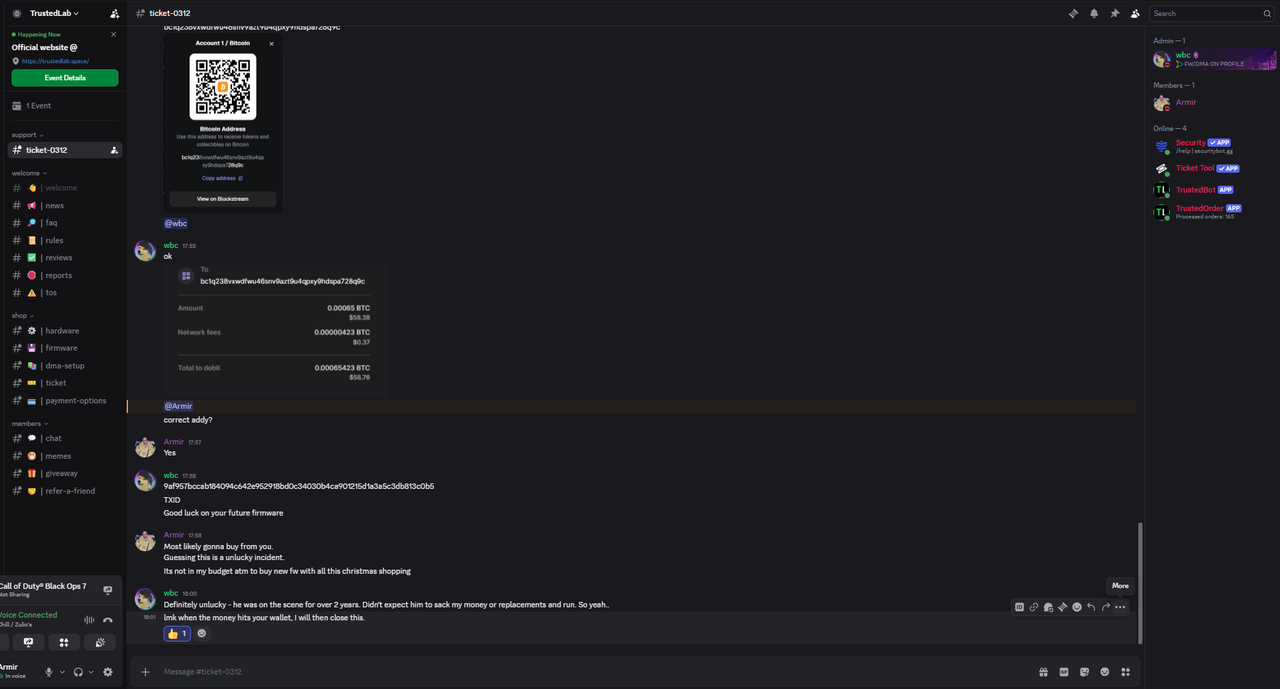Open TrustedOrder app in member list
This screenshot has width=1280, height=689.
coord(1213,211)
